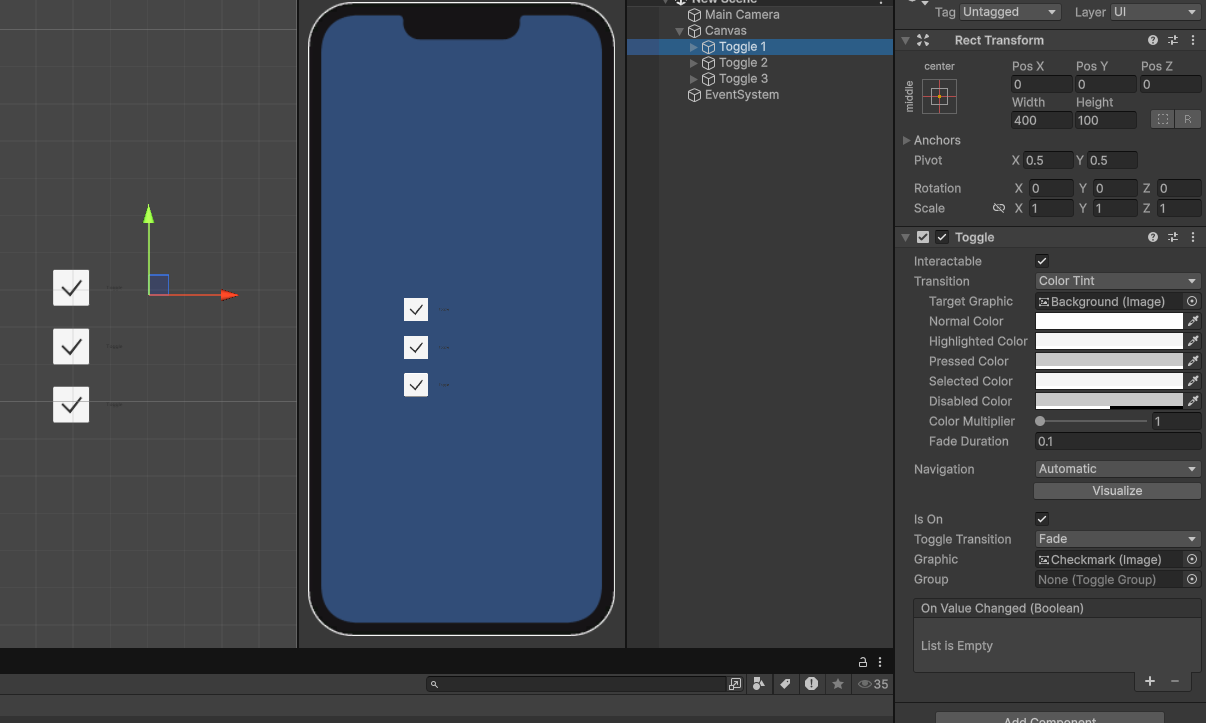Click search by type icon in Project

[759, 684]
